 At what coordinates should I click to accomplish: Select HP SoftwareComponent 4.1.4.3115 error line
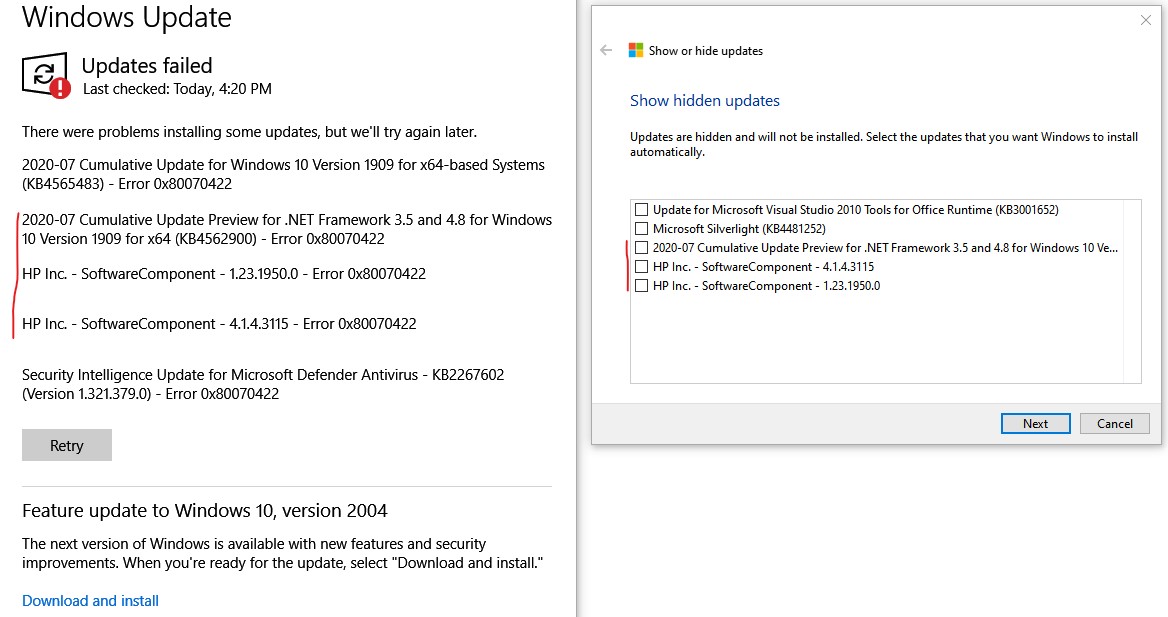(219, 323)
